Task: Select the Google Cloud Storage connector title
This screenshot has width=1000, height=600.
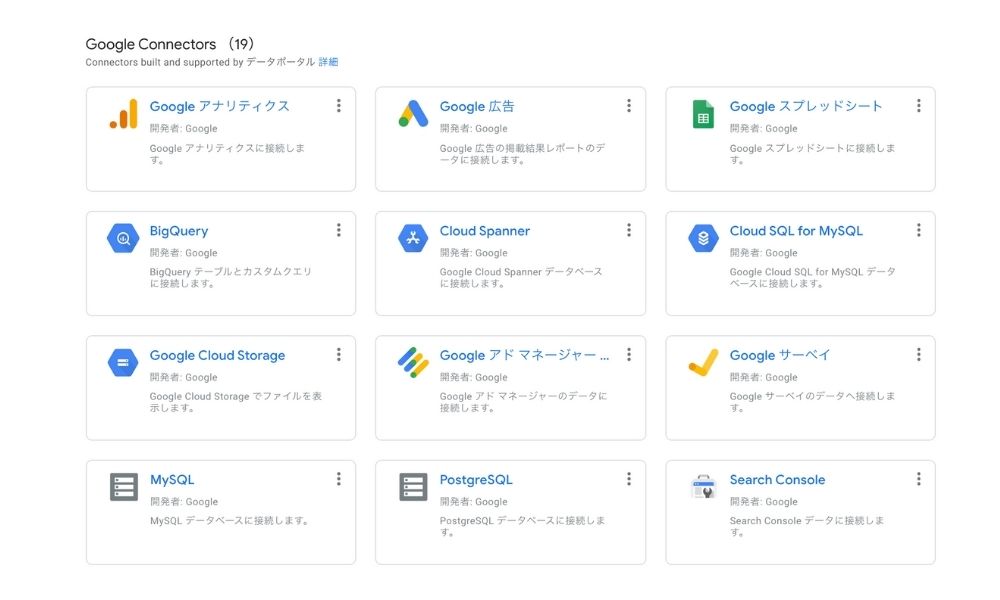Action: 217,355
